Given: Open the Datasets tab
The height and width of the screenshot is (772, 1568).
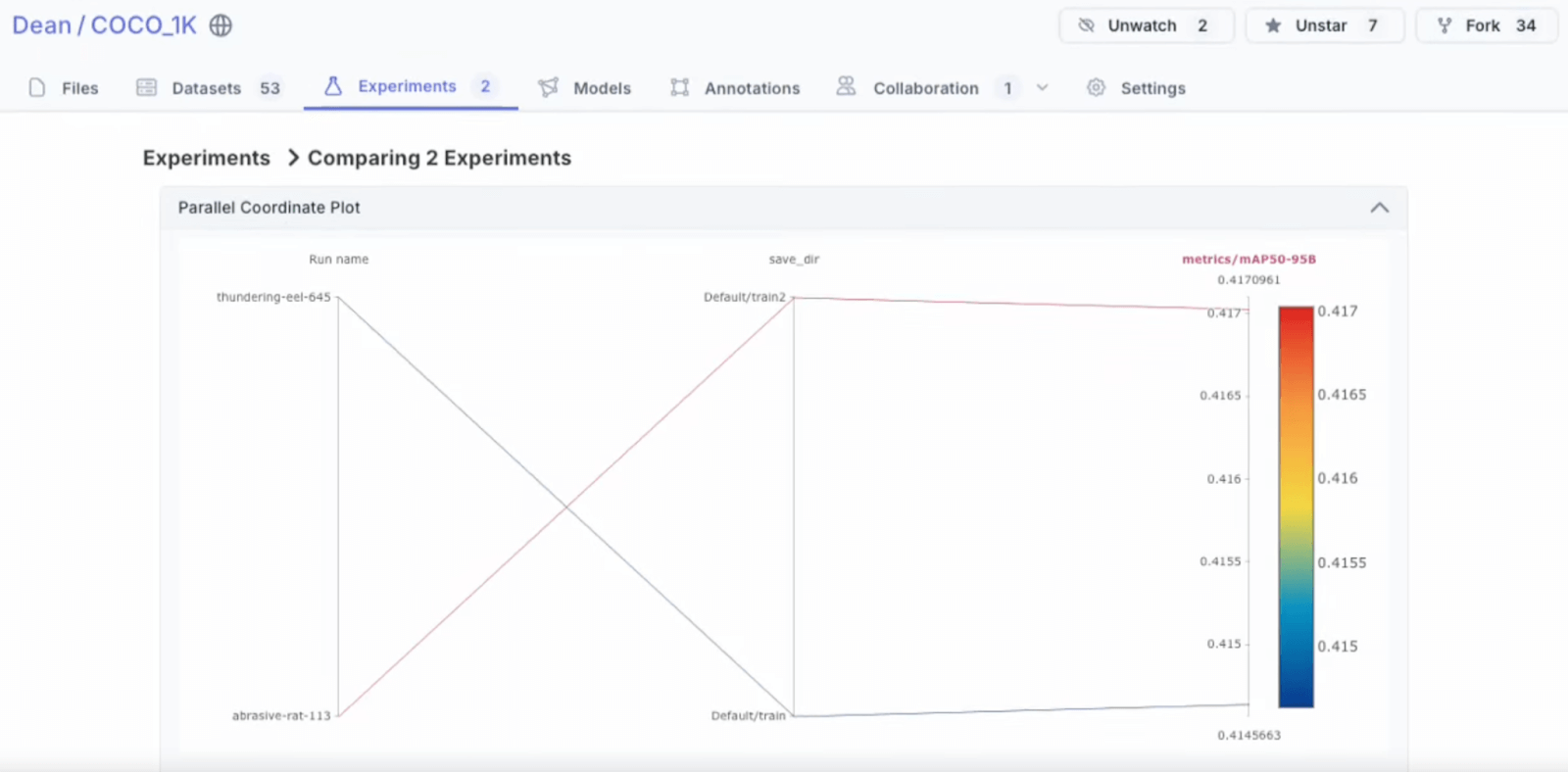Looking at the screenshot, I should pos(206,88).
